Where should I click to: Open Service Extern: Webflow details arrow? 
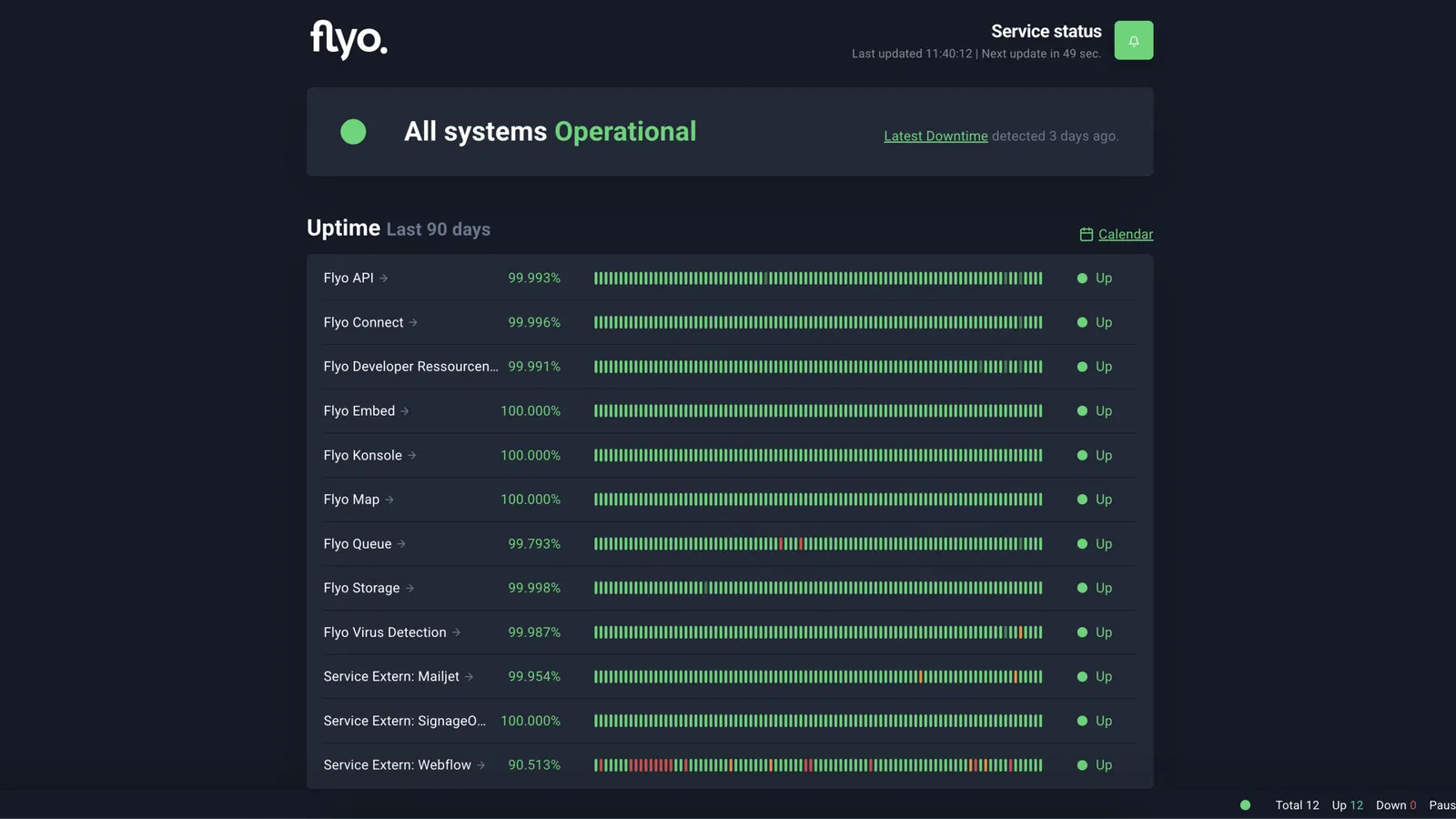481,765
